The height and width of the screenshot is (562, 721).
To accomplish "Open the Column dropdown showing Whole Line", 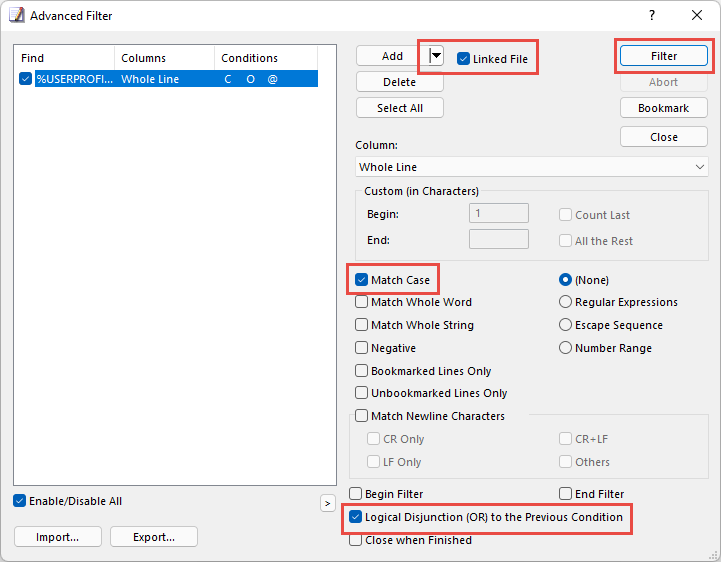I will (532, 167).
